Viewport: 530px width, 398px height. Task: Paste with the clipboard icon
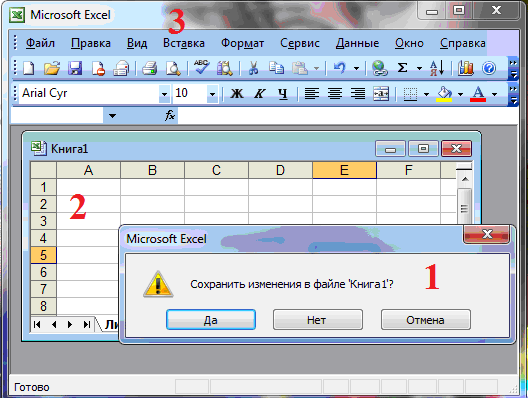point(299,68)
